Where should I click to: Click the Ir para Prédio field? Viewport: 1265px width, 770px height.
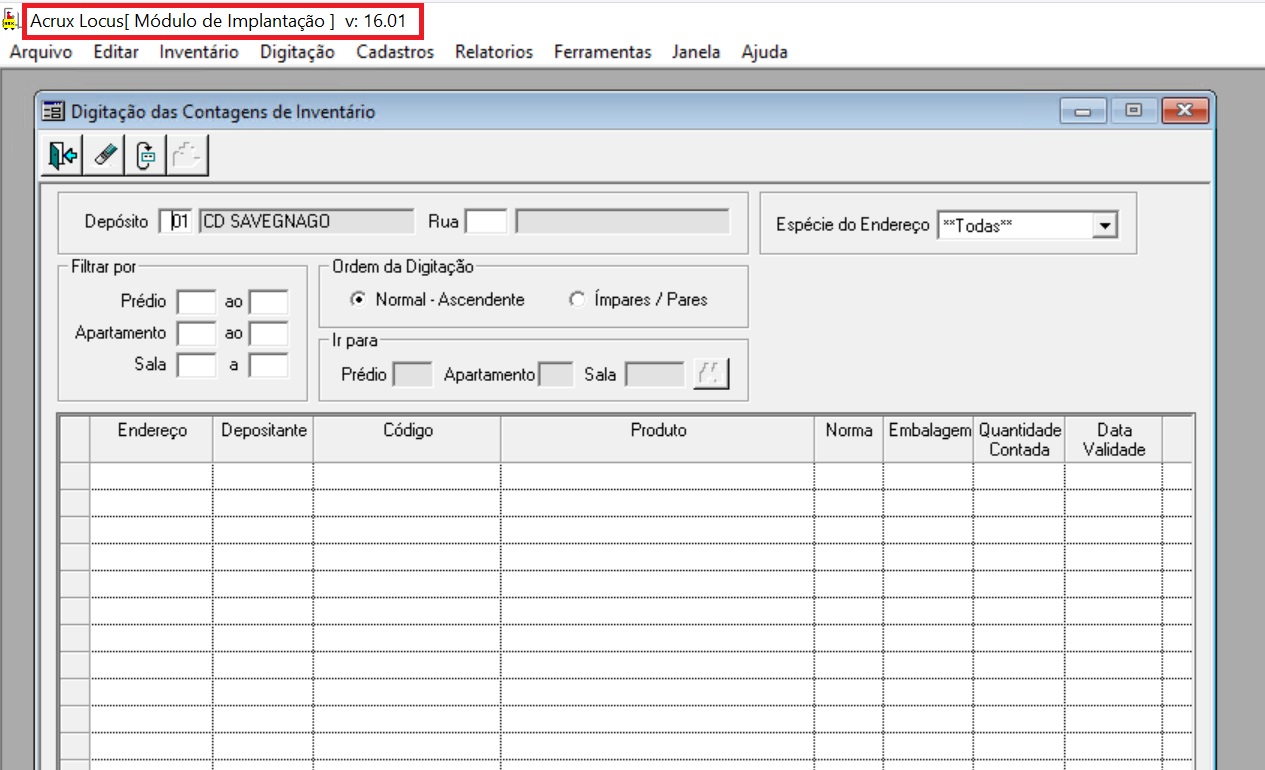tap(413, 375)
